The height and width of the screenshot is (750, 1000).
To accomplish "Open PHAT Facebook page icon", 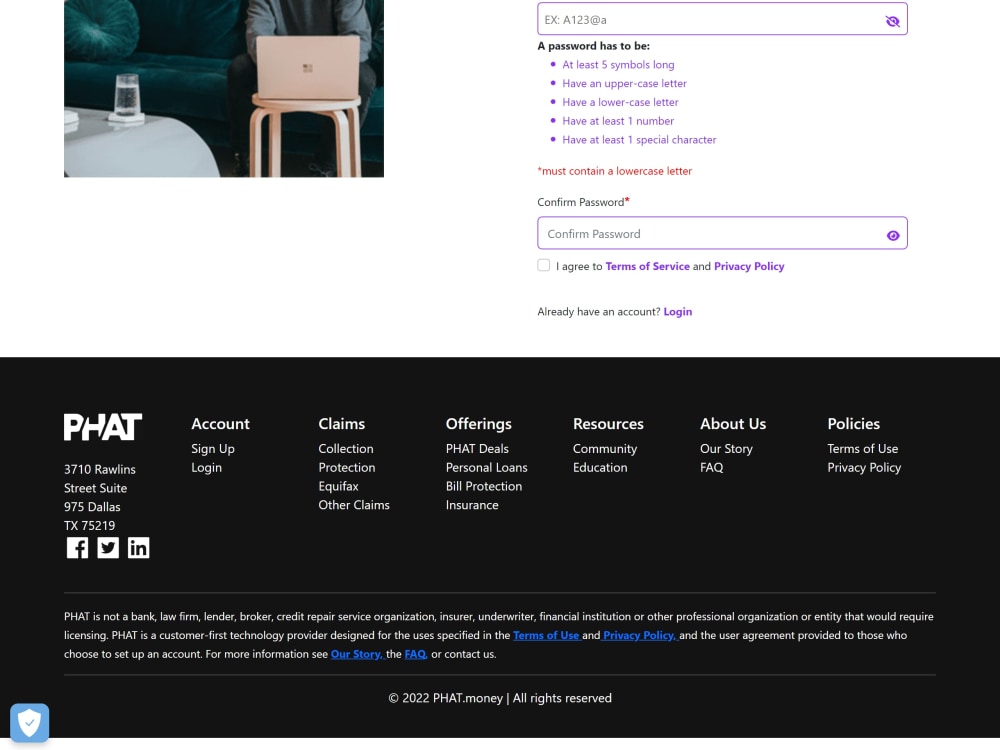I will pyautogui.click(x=77, y=548).
